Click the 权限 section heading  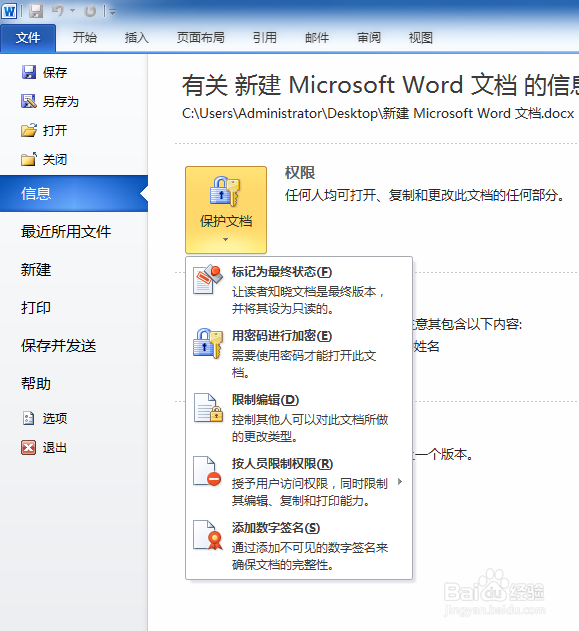[x=300, y=173]
